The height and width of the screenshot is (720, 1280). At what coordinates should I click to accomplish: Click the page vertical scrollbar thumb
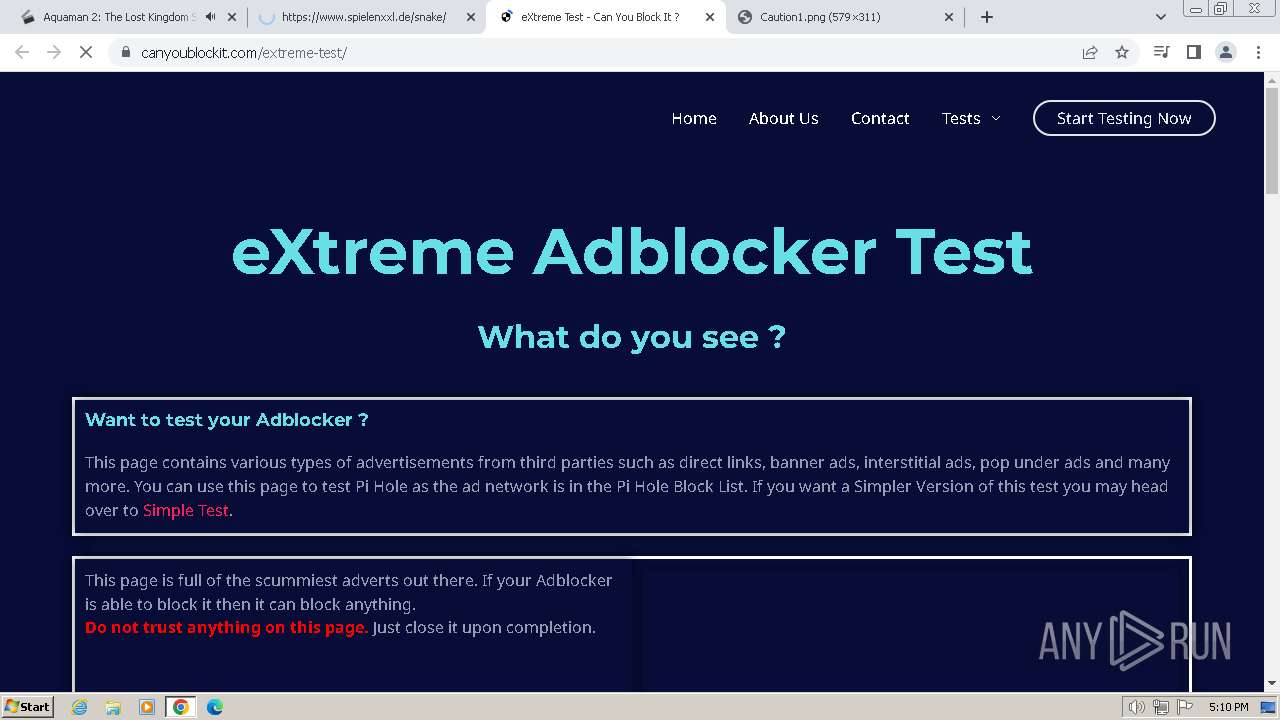pyautogui.click(x=1272, y=140)
